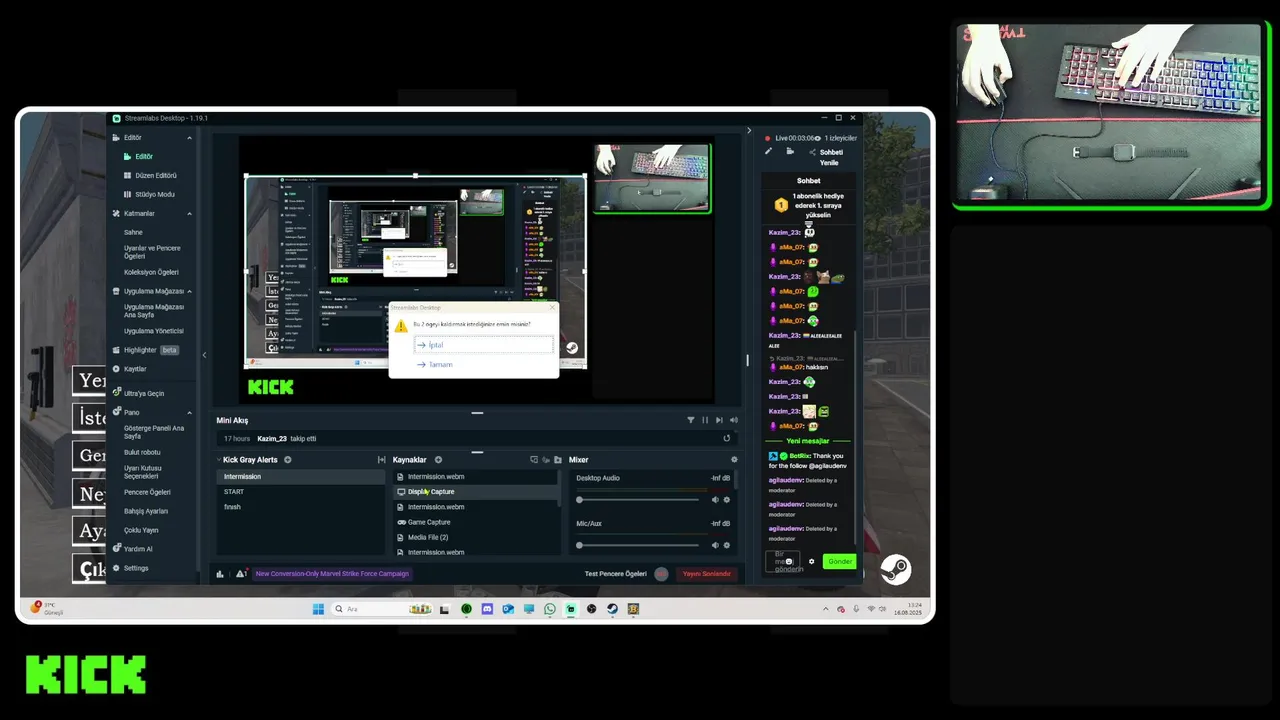This screenshot has height=720, width=1280.
Task: Select START scene in list
Action: coord(300,492)
